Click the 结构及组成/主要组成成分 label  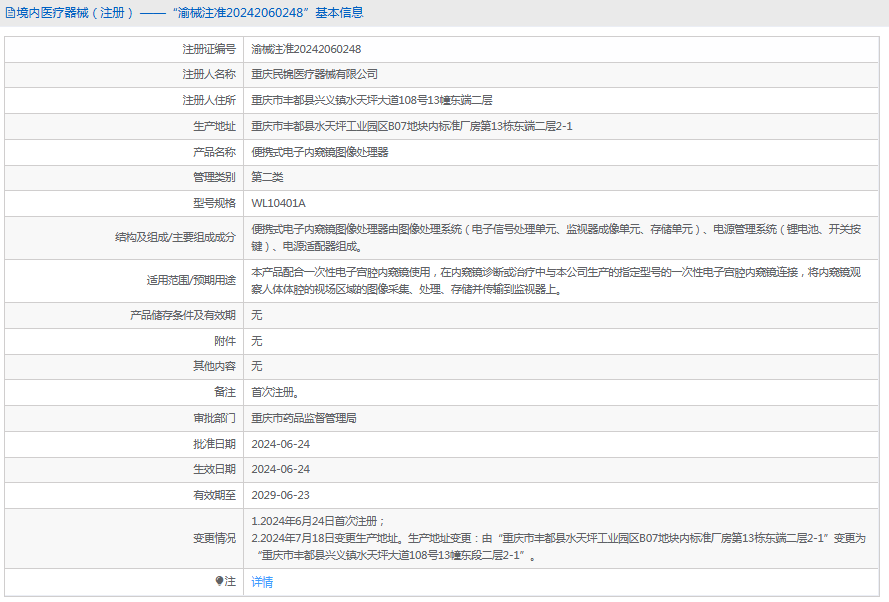click(x=175, y=237)
